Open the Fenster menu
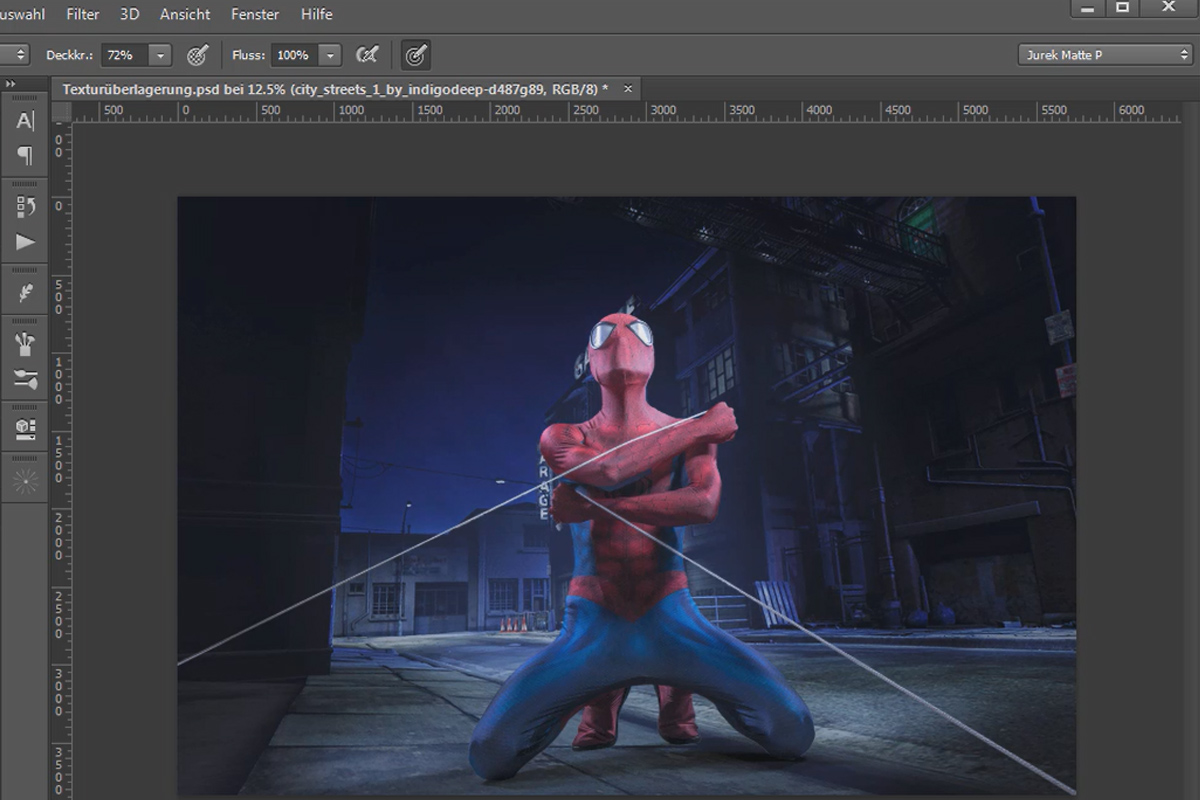Image resolution: width=1200 pixels, height=800 pixels. [255, 14]
